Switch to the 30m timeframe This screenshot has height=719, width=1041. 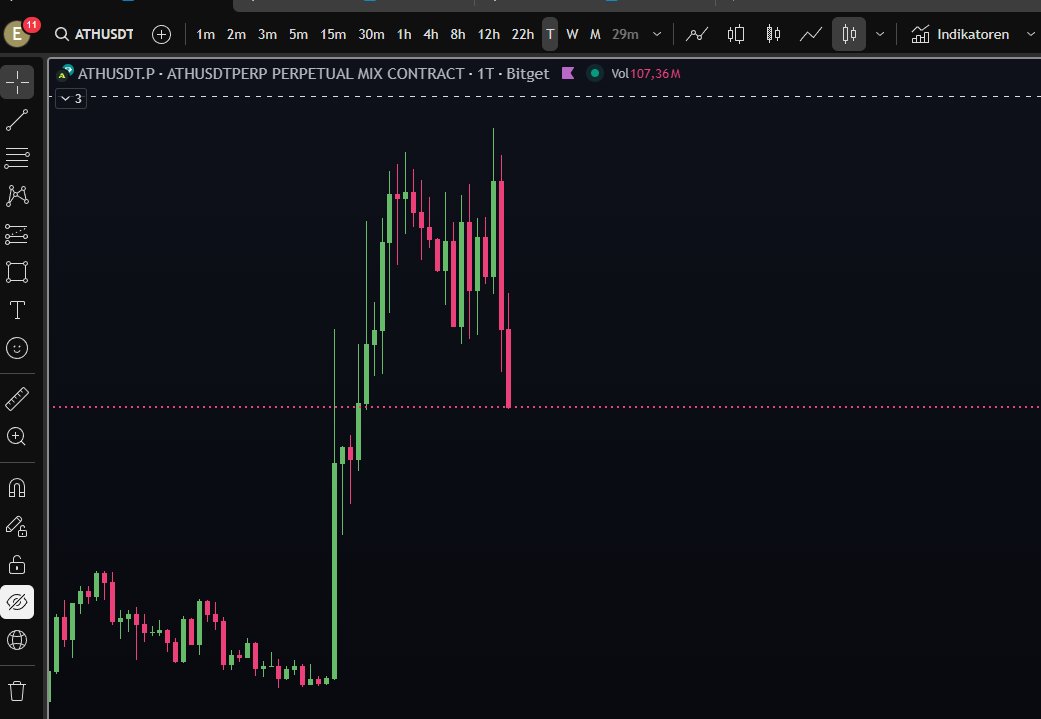tap(371, 34)
